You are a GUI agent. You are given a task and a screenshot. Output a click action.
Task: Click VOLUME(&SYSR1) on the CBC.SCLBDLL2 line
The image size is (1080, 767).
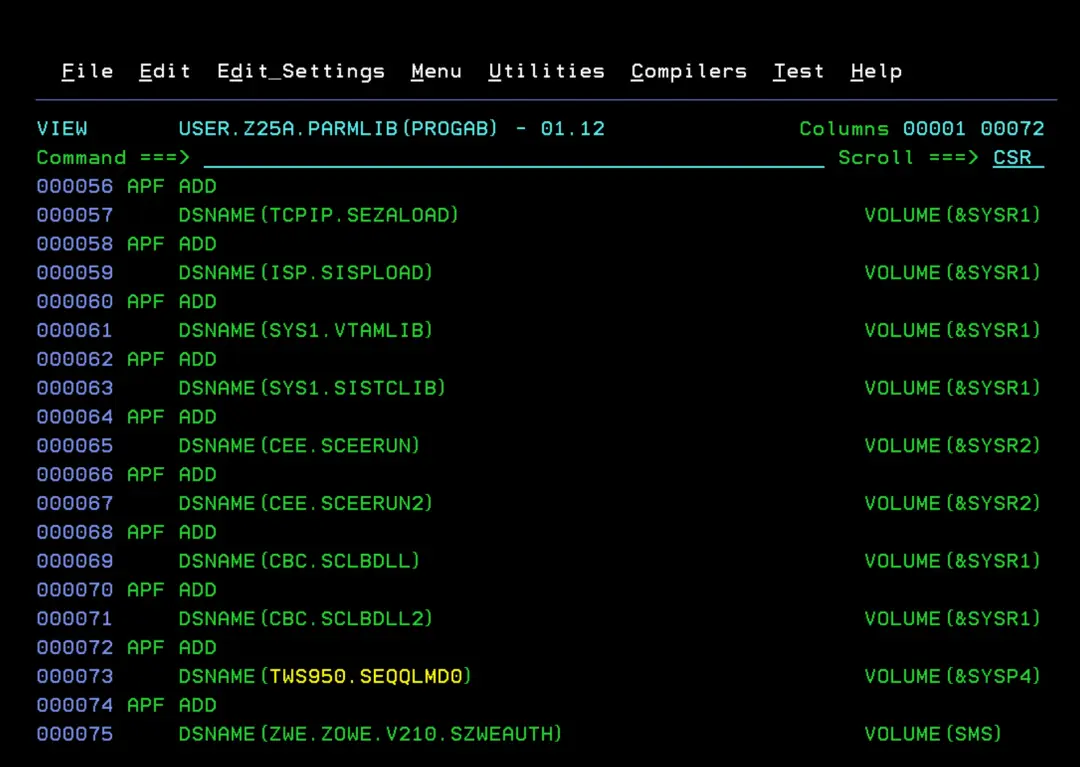(953, 619)
